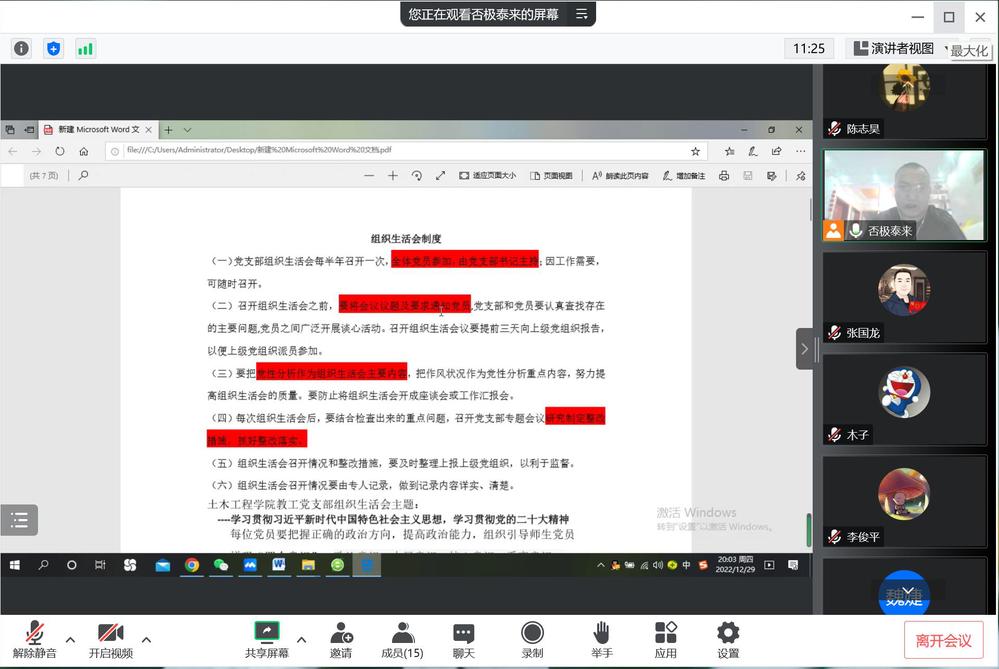Turn on camera via 开启视频
Image resolution: width=999 pixels, height=669 pixels.
(x=110, y=640)
